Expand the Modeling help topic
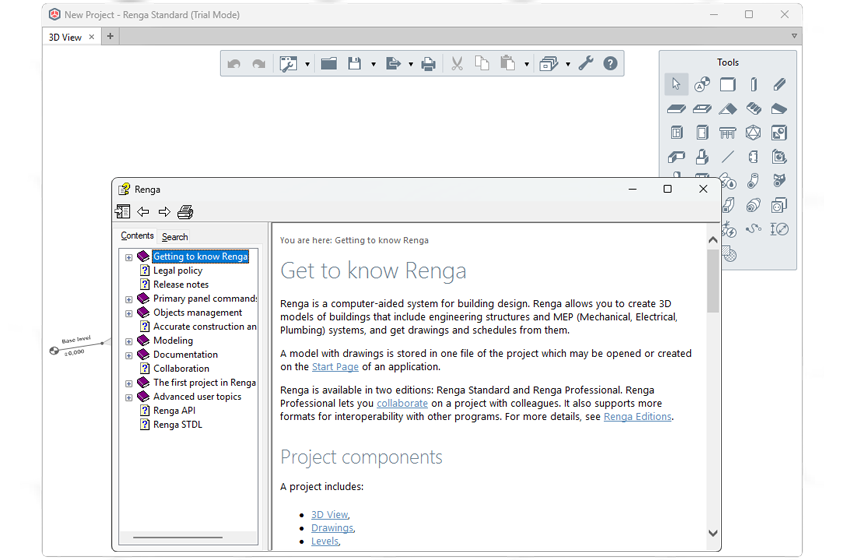850x560 pixels. click(x=128, y=342)
